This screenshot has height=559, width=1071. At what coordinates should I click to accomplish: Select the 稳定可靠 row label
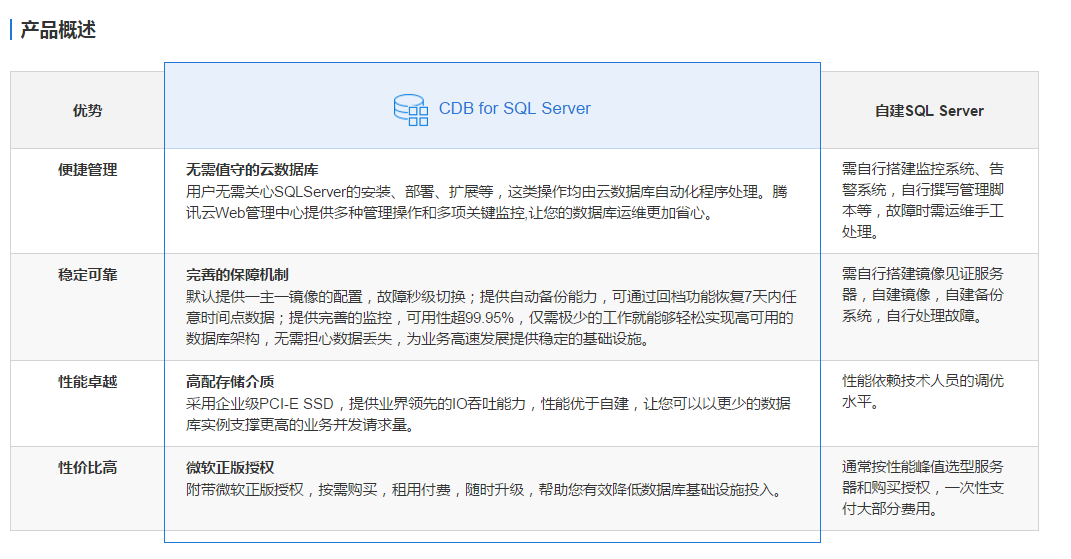click(87, 275)
